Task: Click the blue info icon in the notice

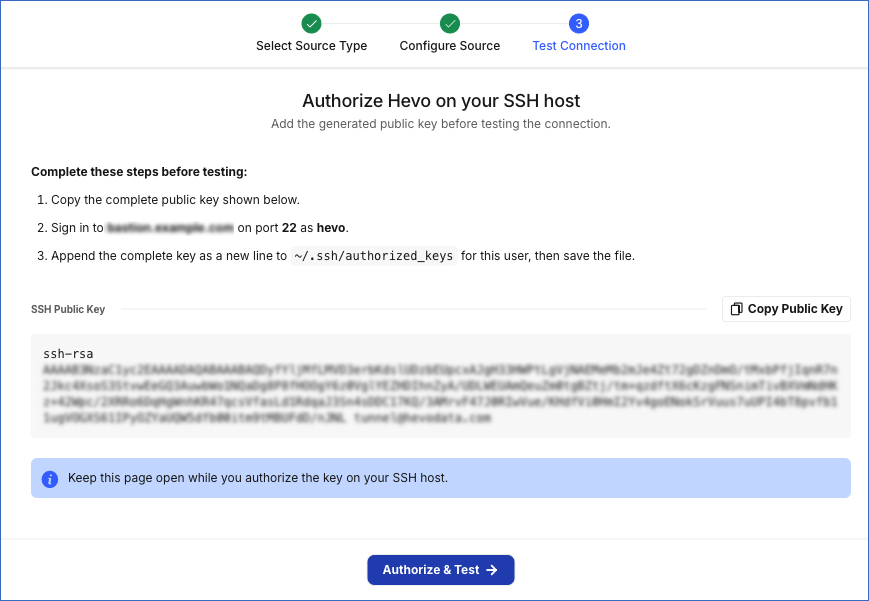Action: pos(50,478)
